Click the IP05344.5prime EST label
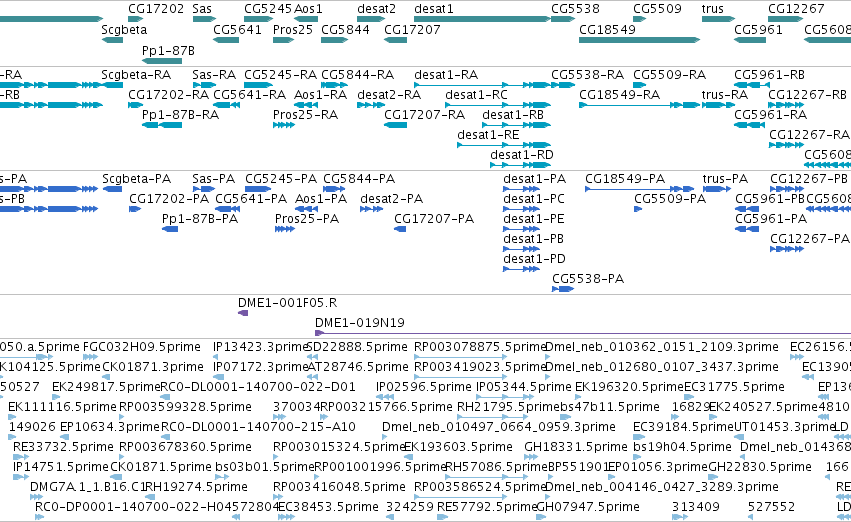The height and width of the screenshot is (522, 851). click(524, 387)
